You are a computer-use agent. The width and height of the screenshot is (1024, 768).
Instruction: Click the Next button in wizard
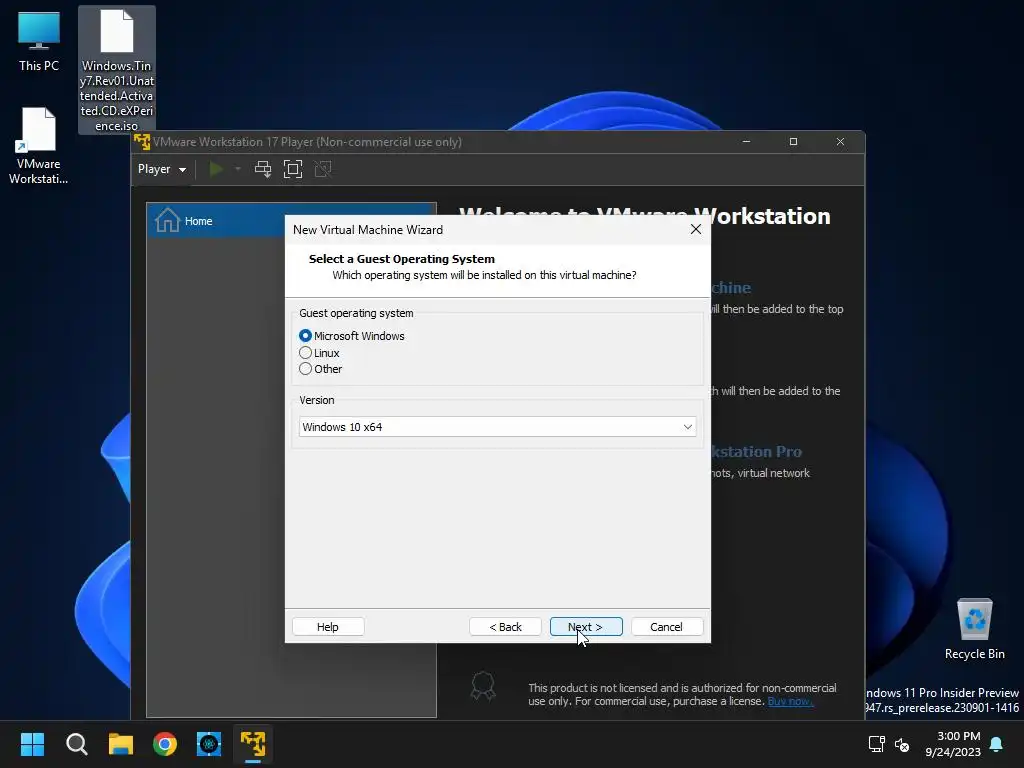click(x=586, y=626)
